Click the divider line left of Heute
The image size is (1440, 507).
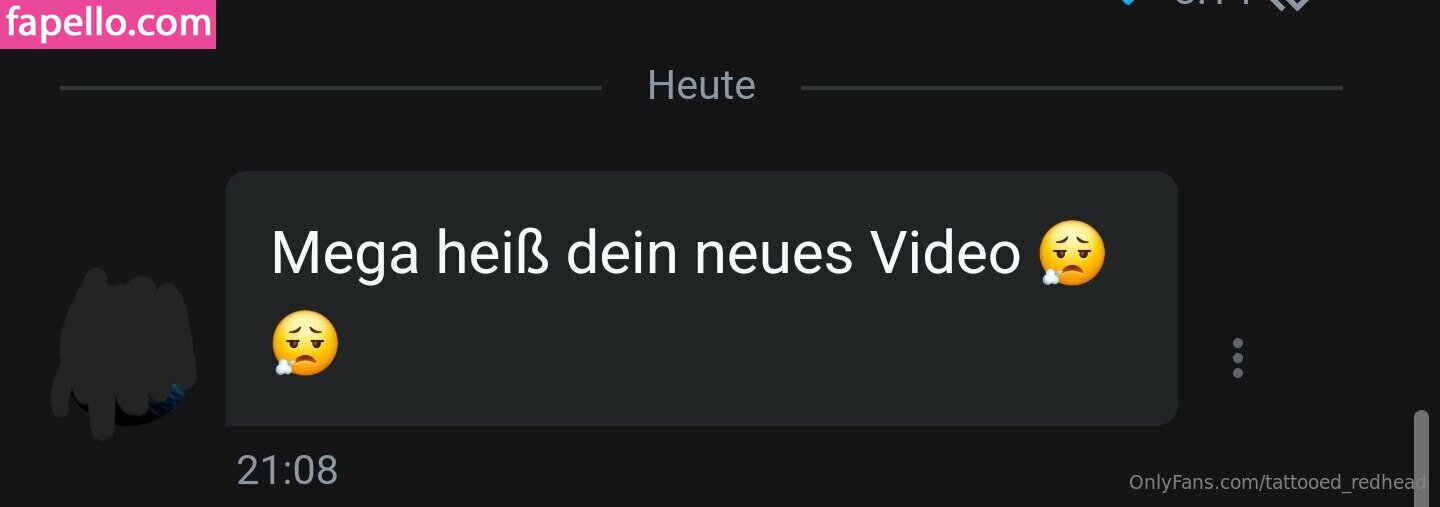330,88
